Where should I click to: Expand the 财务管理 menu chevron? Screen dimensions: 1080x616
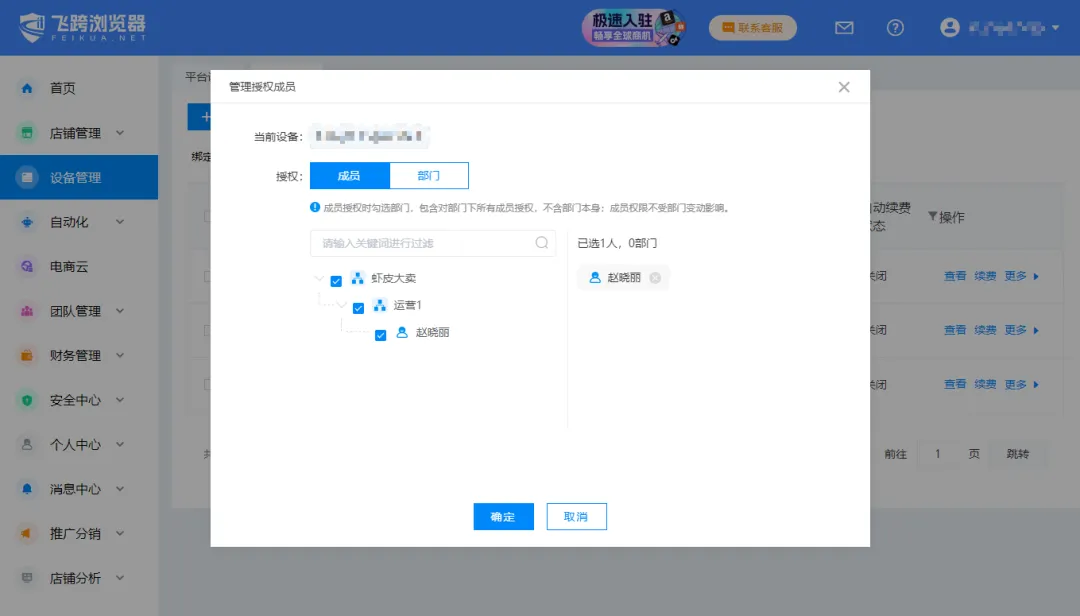pos(120,356)
